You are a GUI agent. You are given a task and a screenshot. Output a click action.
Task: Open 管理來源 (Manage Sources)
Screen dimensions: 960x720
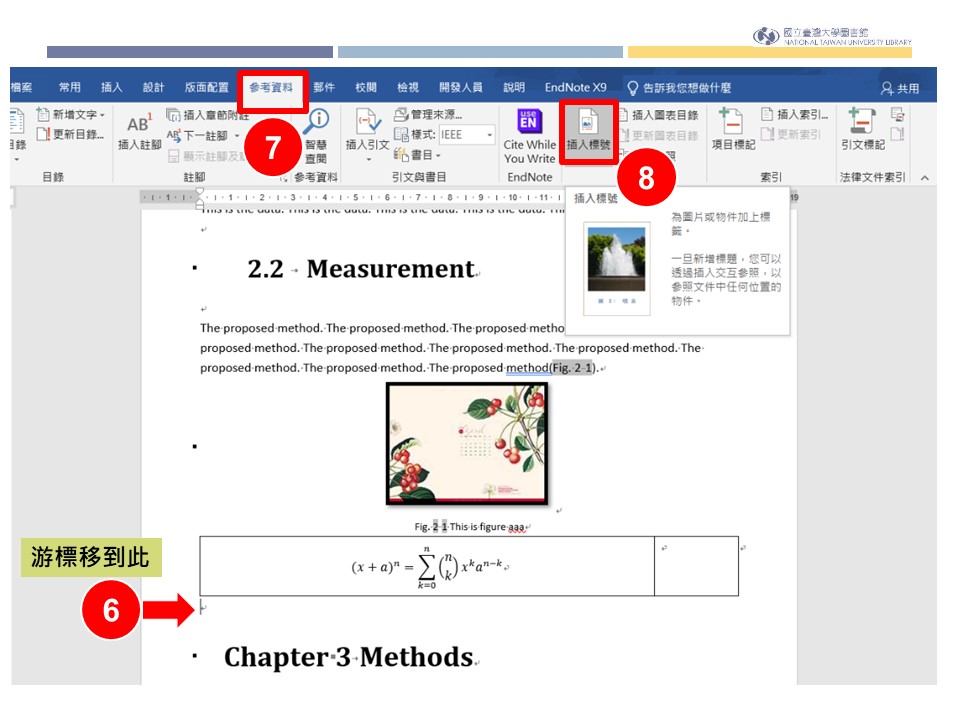428,114
